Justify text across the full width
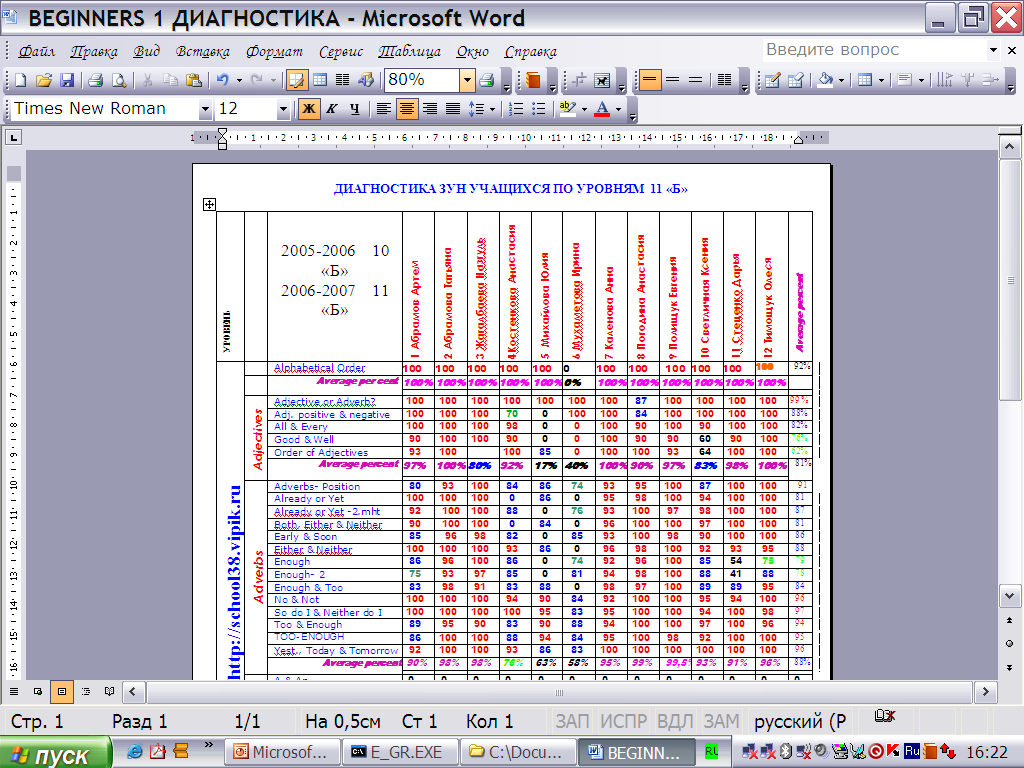The image size is (1024, 768). [453, 109]
